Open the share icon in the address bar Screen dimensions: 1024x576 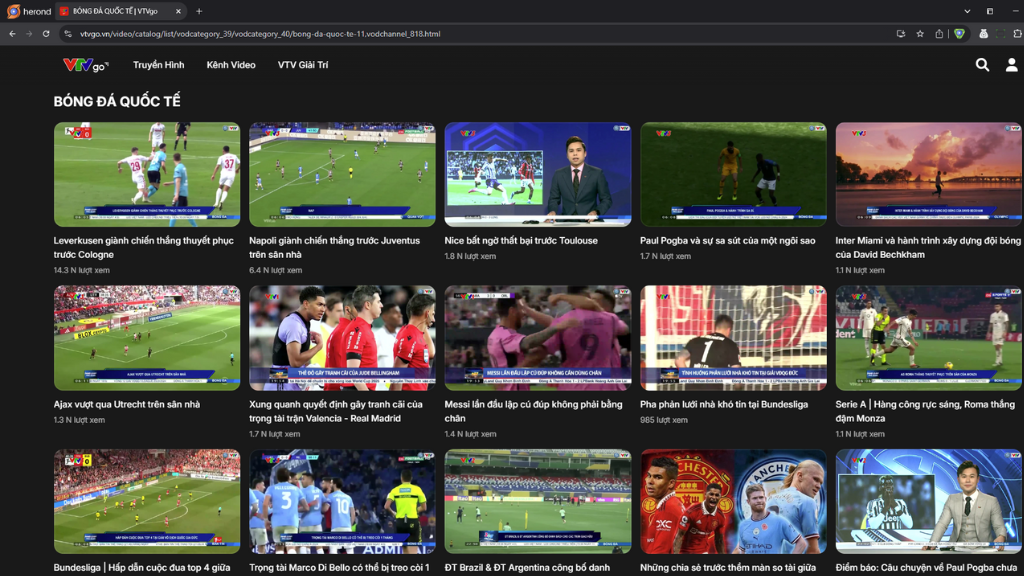coord(939,34)
